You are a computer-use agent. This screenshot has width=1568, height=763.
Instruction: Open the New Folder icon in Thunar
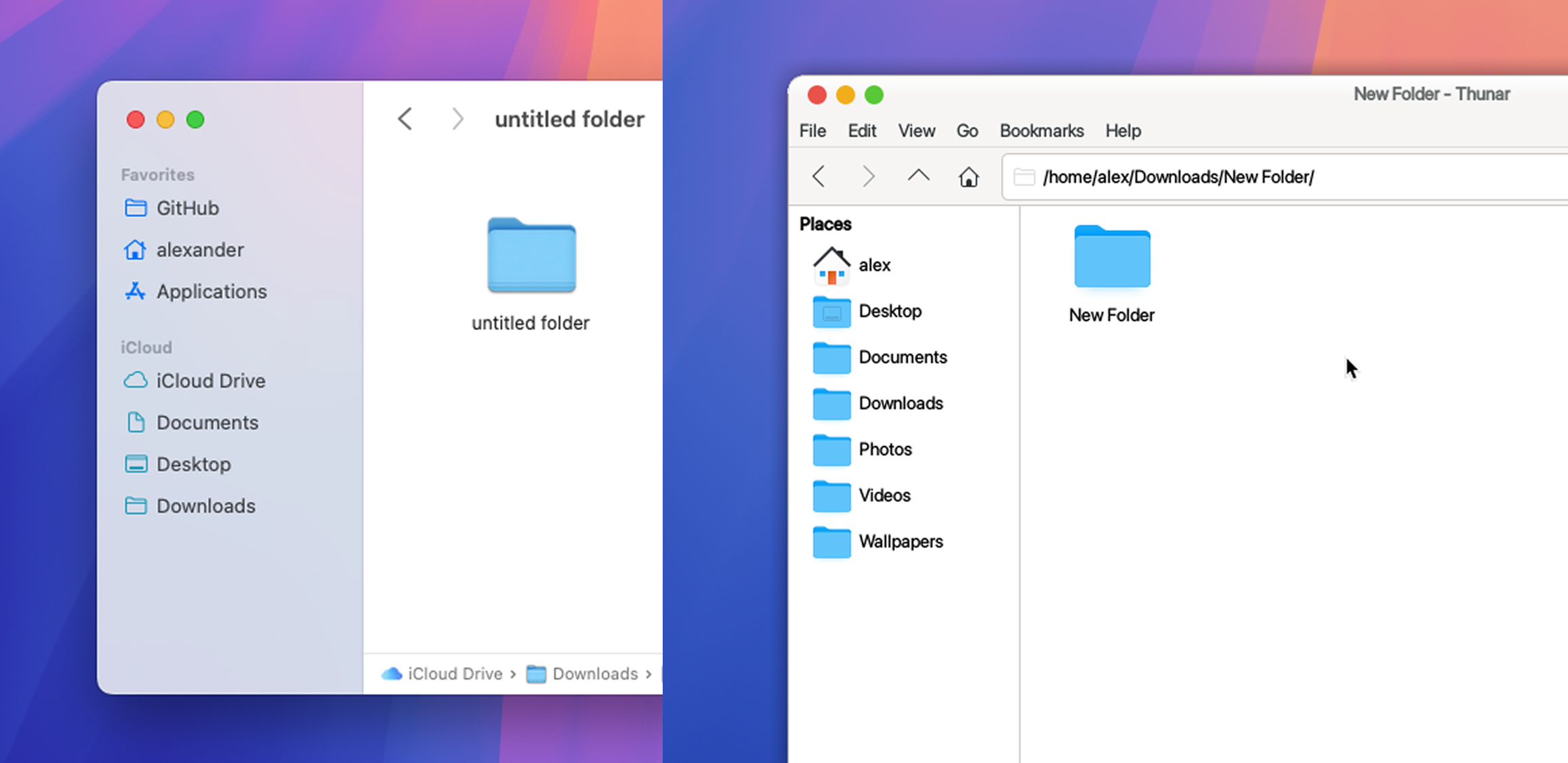click(1112, 259)
